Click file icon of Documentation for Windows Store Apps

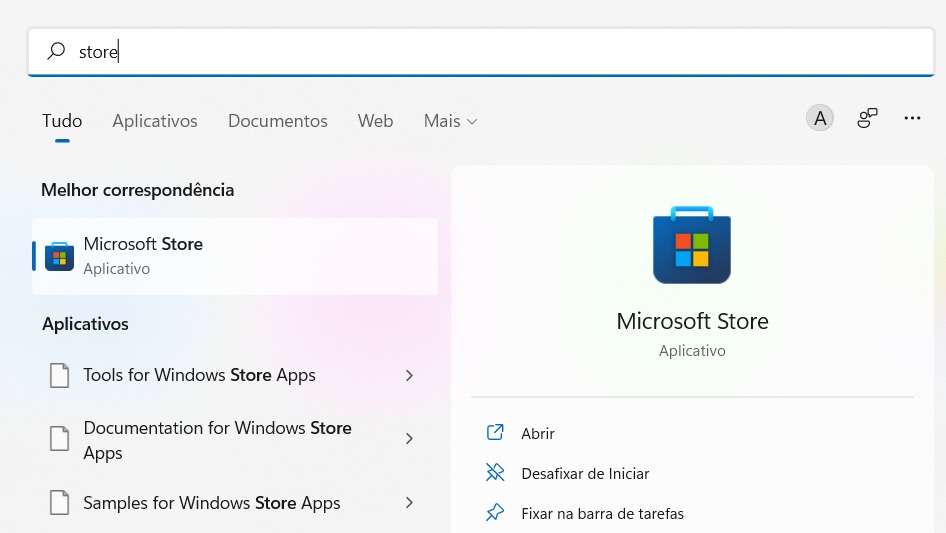[x=59, y=438]
